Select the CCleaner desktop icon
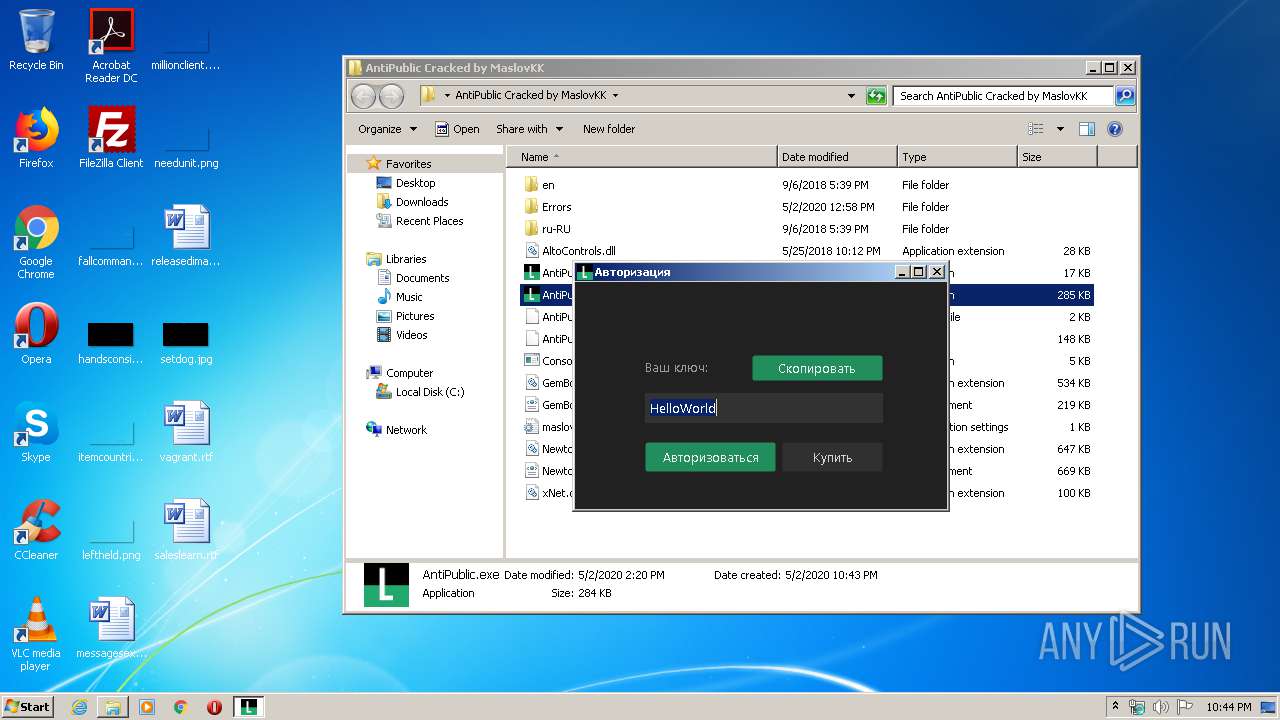1280x720 pixels. (36, 530)
